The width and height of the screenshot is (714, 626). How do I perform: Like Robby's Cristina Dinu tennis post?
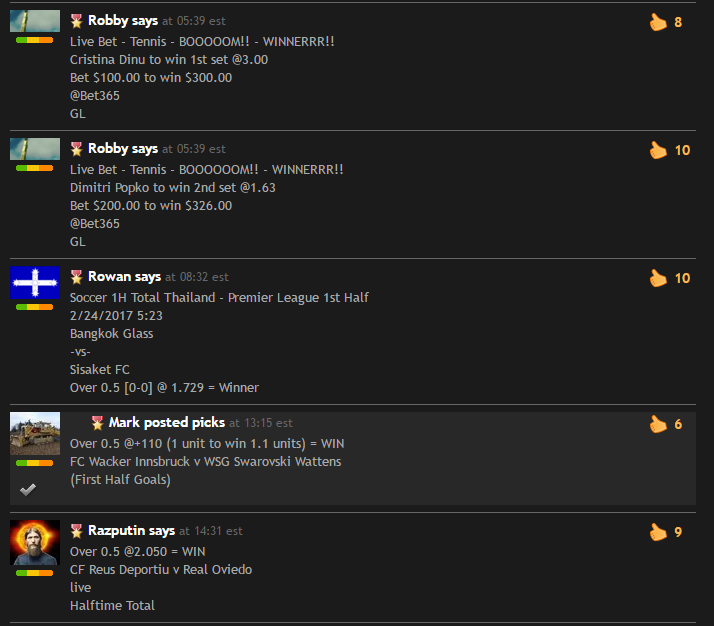658,22
